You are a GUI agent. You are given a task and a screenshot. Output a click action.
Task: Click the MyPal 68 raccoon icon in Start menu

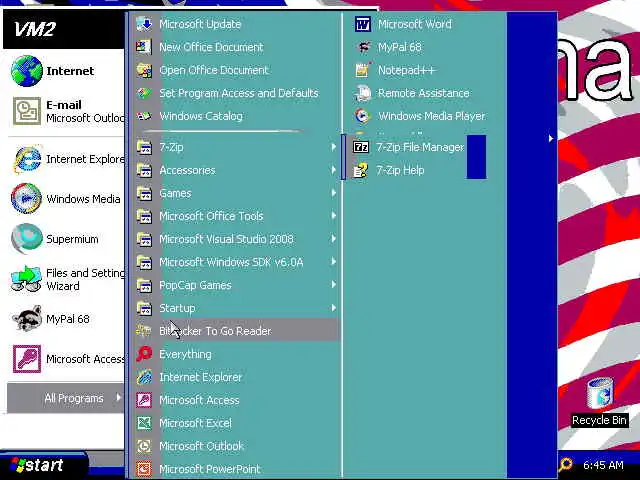click(x=27, y=319)
